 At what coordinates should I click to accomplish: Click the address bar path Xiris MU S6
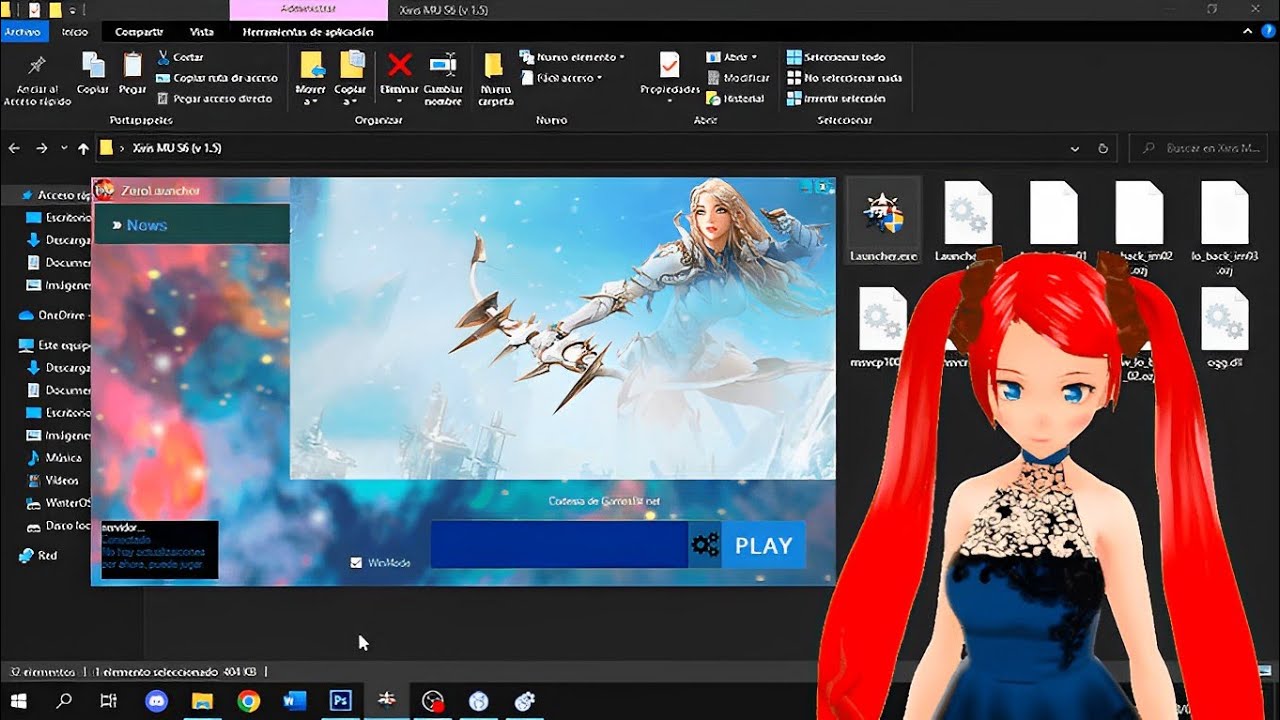click(x=177, y=148)
